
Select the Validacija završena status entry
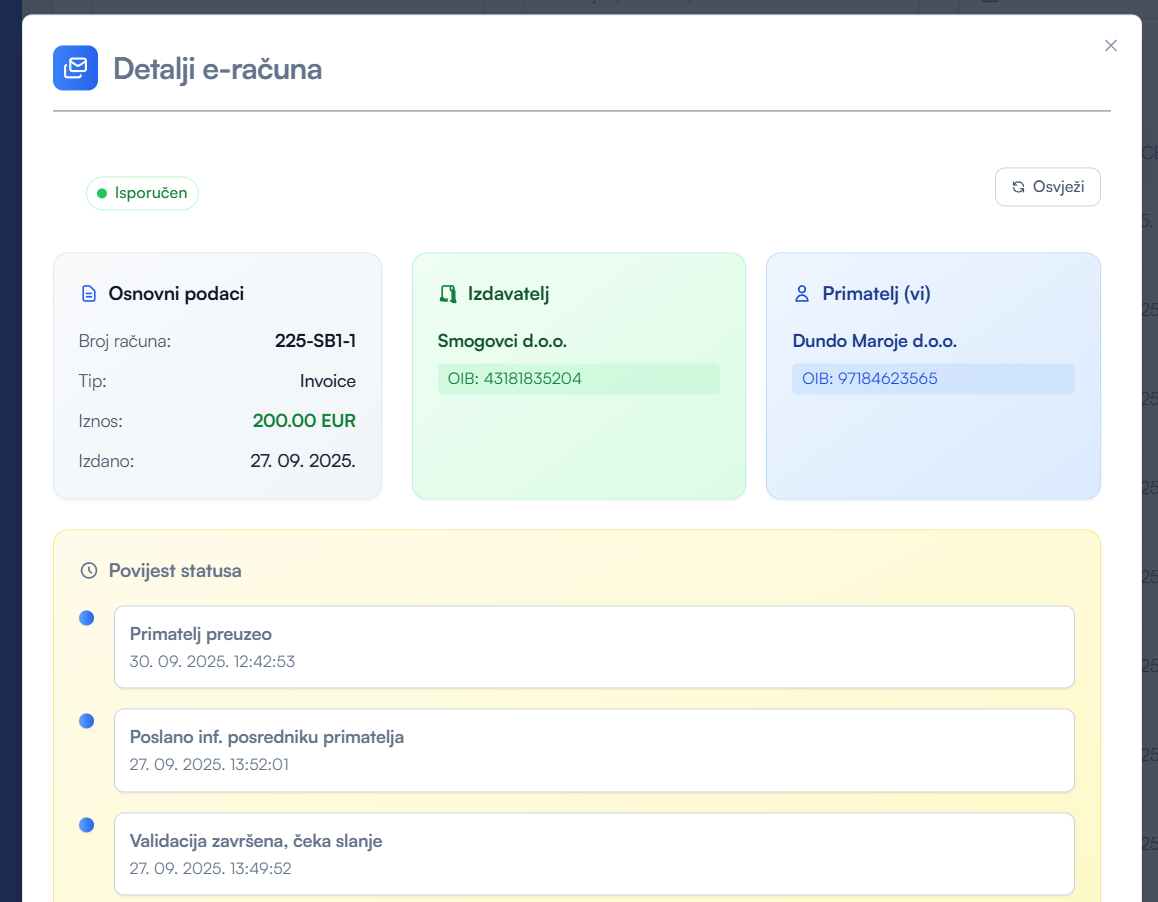594,854
